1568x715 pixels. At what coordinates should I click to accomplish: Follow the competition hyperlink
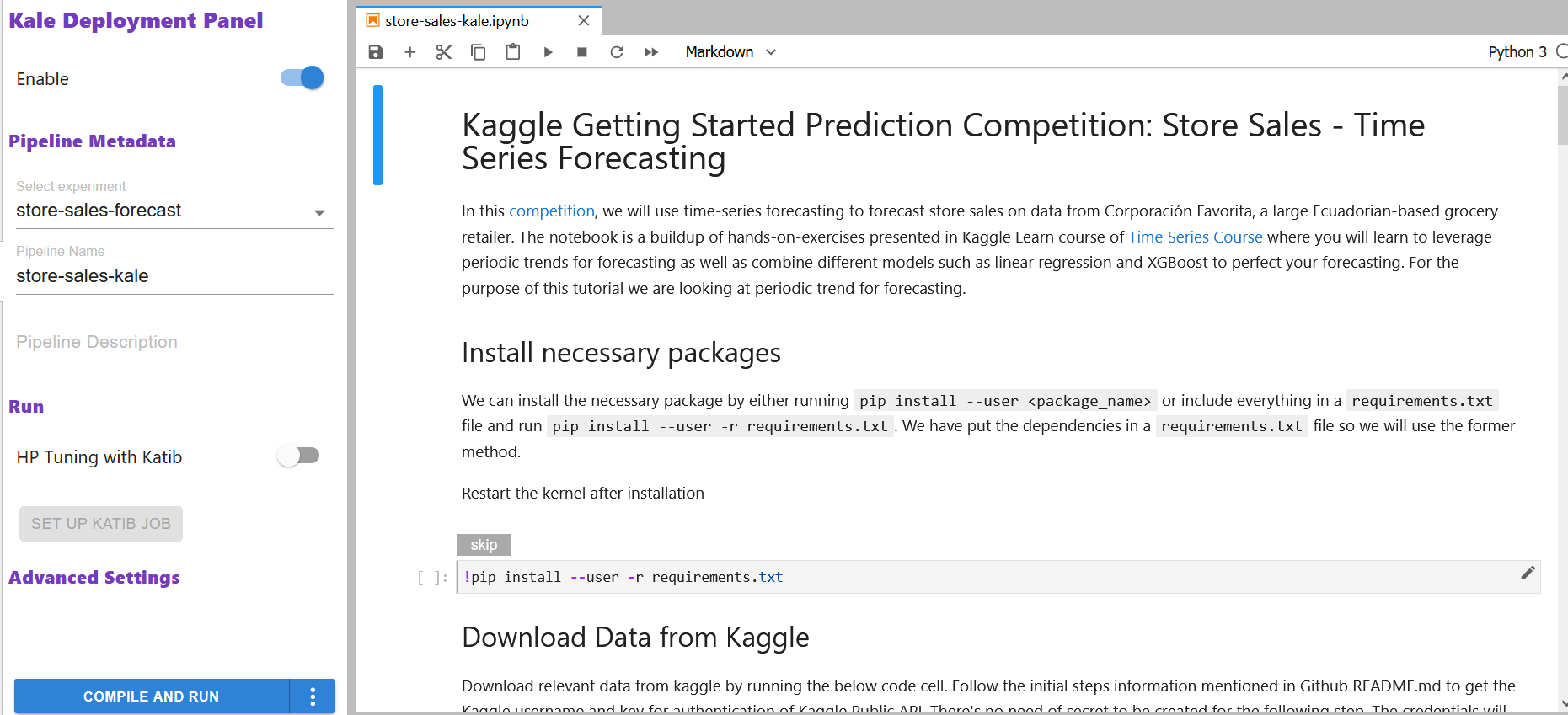pyautogui.click(x=551, y=211)
